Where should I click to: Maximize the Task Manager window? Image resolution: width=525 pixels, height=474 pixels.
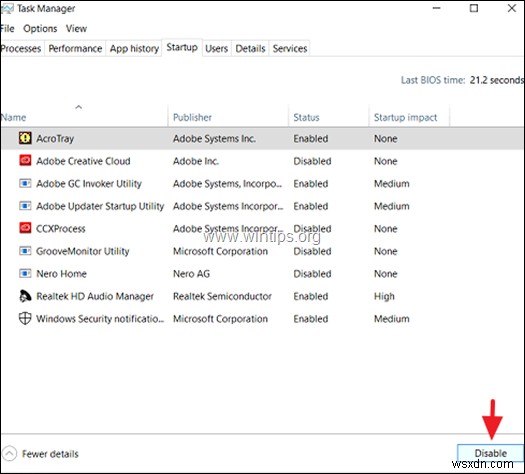(x=474, y=8)
